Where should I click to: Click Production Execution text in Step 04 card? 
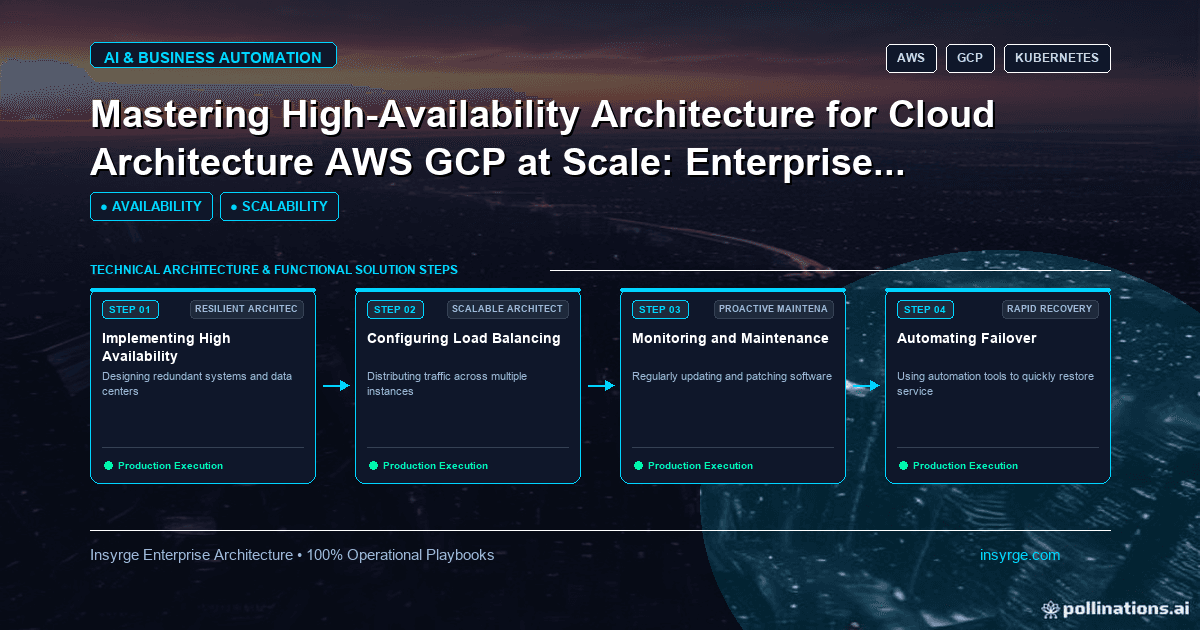point(965,466)
